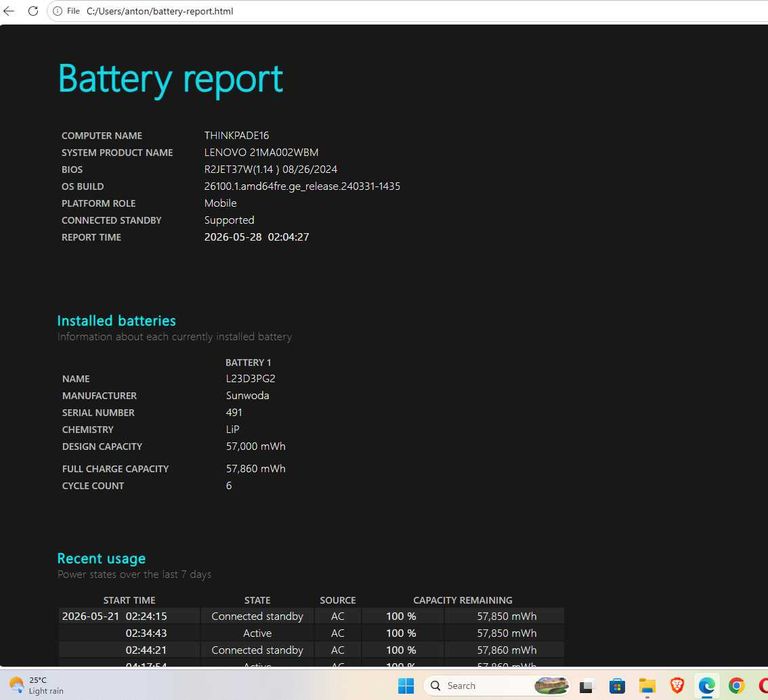Image resolution: width=768 pixels, height=700 pixels.
Task: Select serial number value '491'
Action: 234,412
